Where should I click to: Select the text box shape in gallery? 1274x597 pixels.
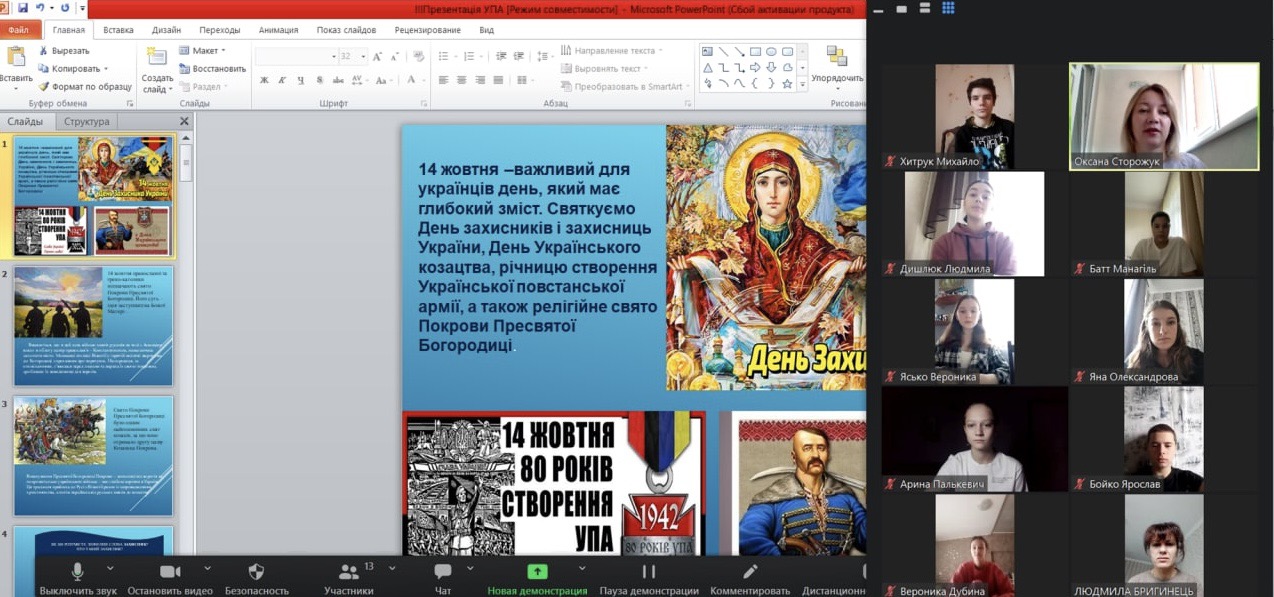(707, 52)
